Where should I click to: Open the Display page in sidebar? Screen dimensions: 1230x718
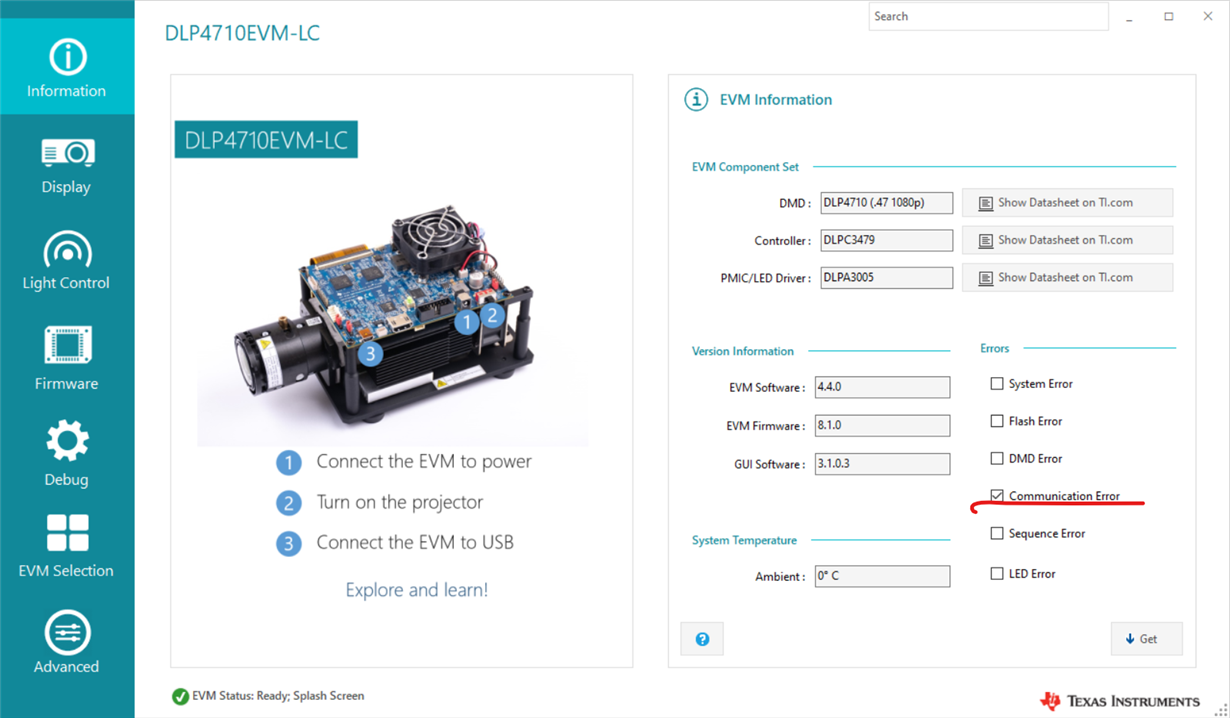(67, 165)
